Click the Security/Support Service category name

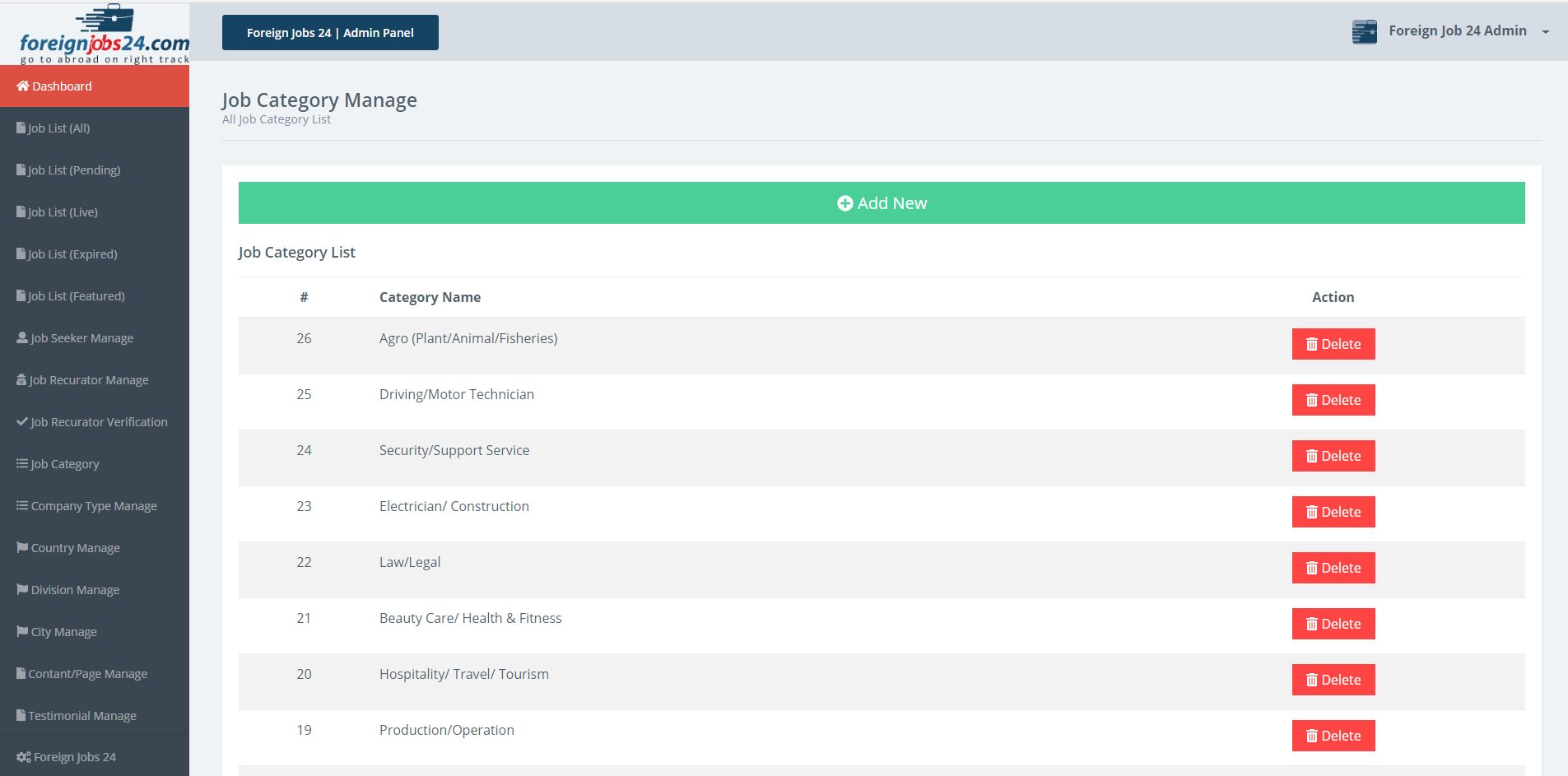tap(454, 450)
